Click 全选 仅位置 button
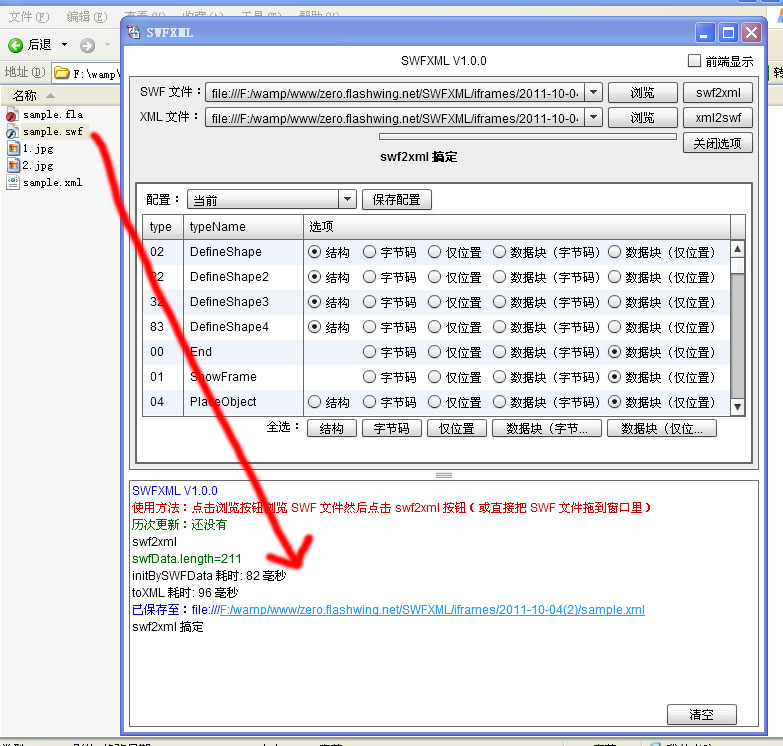The width and height of the screenshot is (783, 746). [x=456, y=428]
